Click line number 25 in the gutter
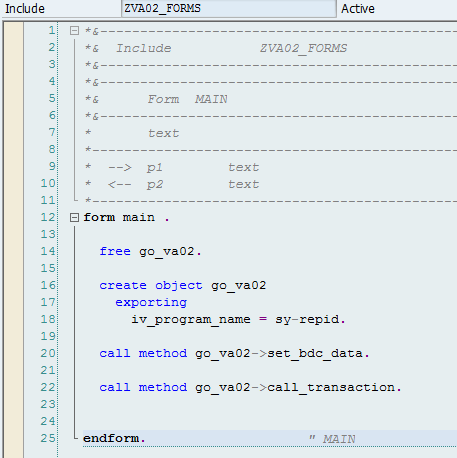This screenshot has width=457, height=458. [x=48, y=438]
